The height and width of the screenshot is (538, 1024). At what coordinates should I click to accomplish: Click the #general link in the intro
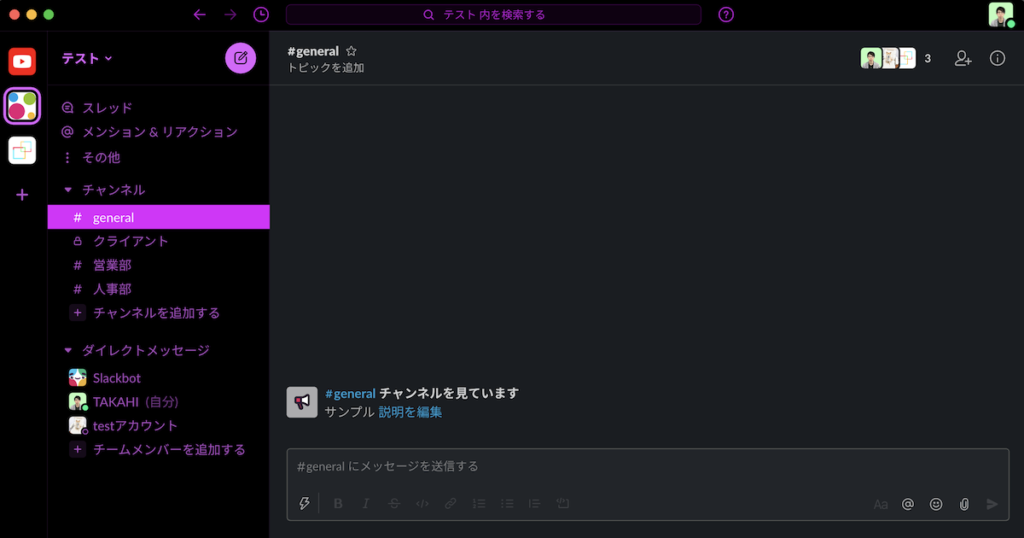350,393
